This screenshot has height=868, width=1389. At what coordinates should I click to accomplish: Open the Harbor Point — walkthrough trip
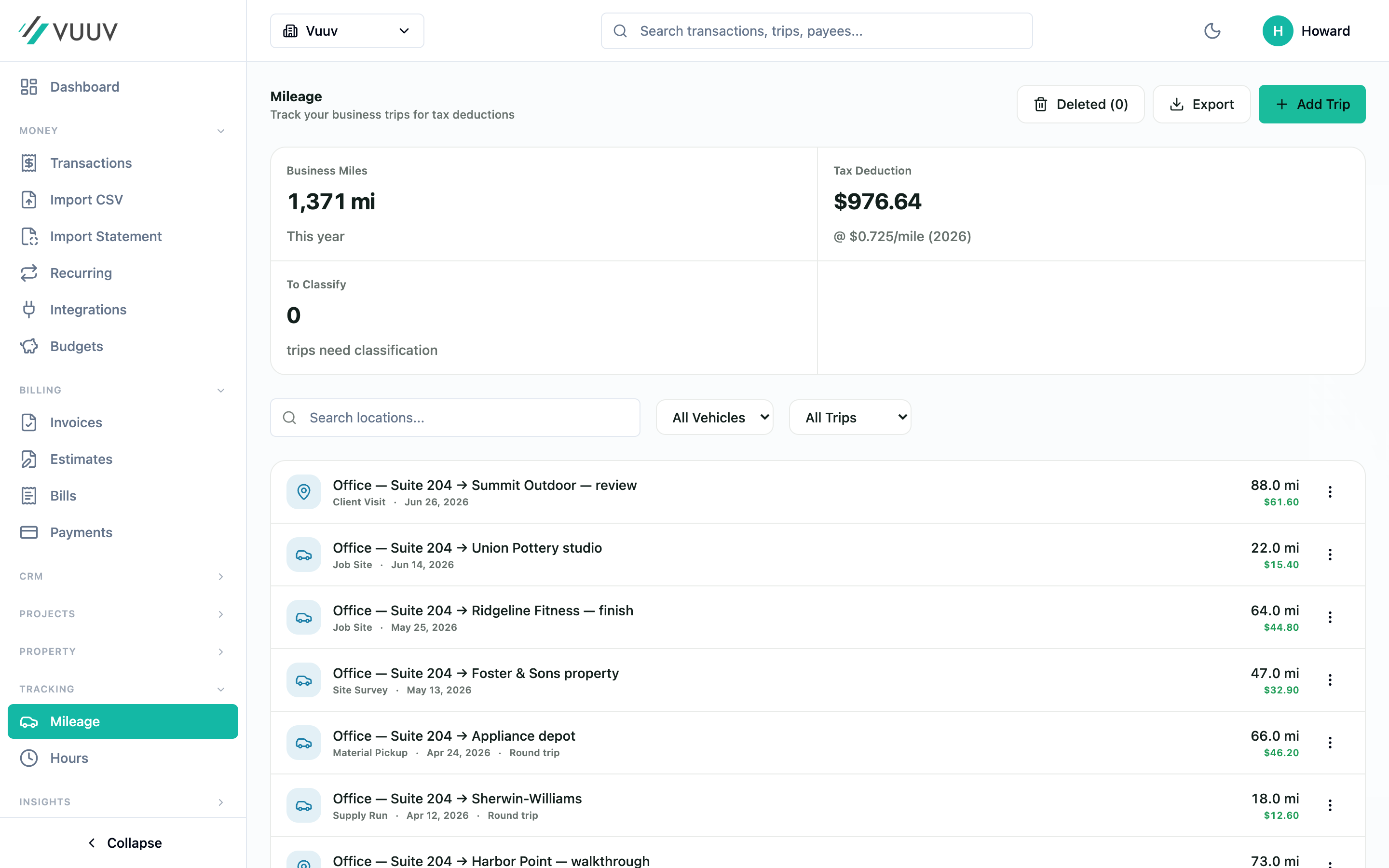(x=817, y=853)
